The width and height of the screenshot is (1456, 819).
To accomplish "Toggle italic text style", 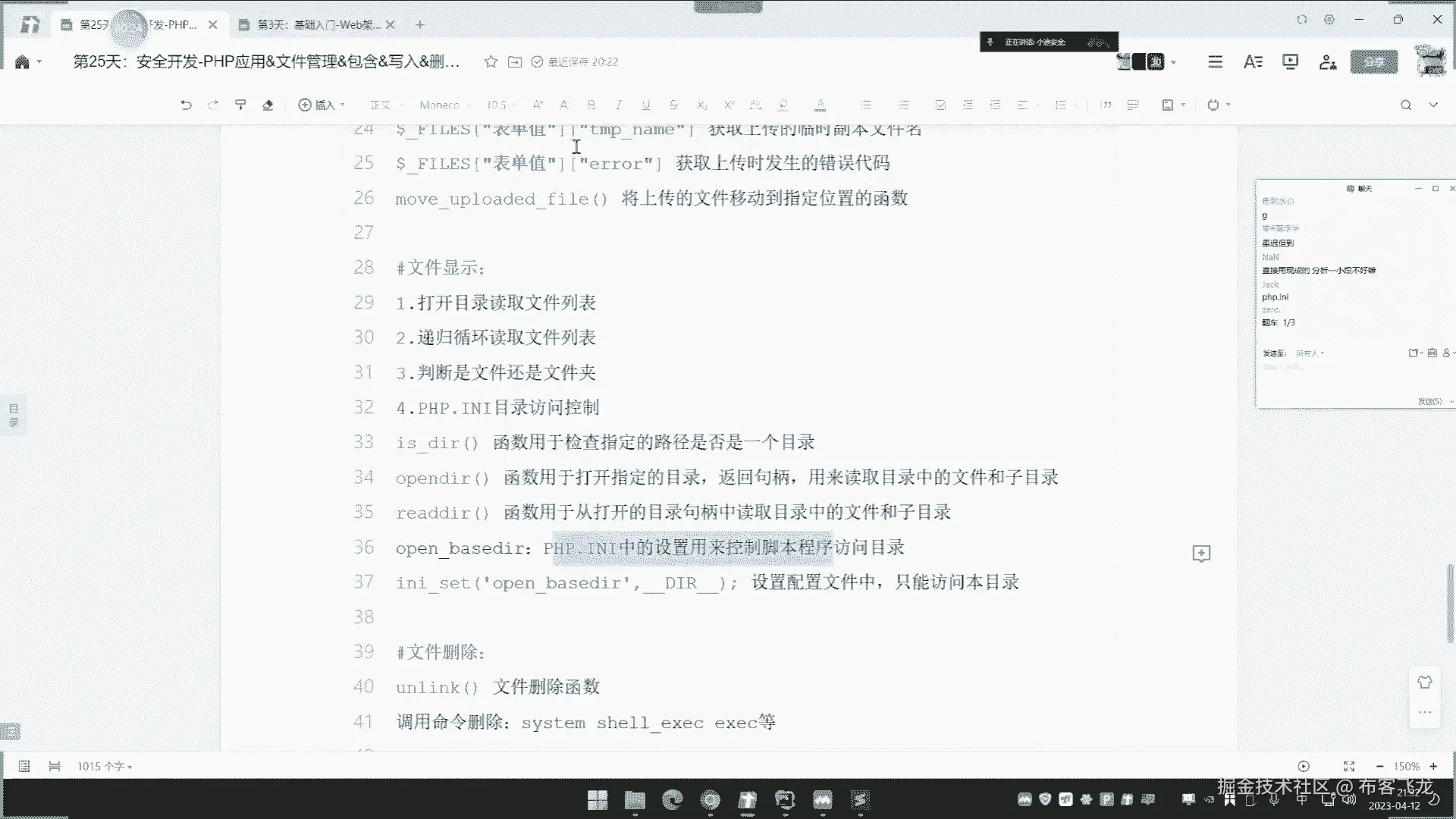I will pos(618,105).
